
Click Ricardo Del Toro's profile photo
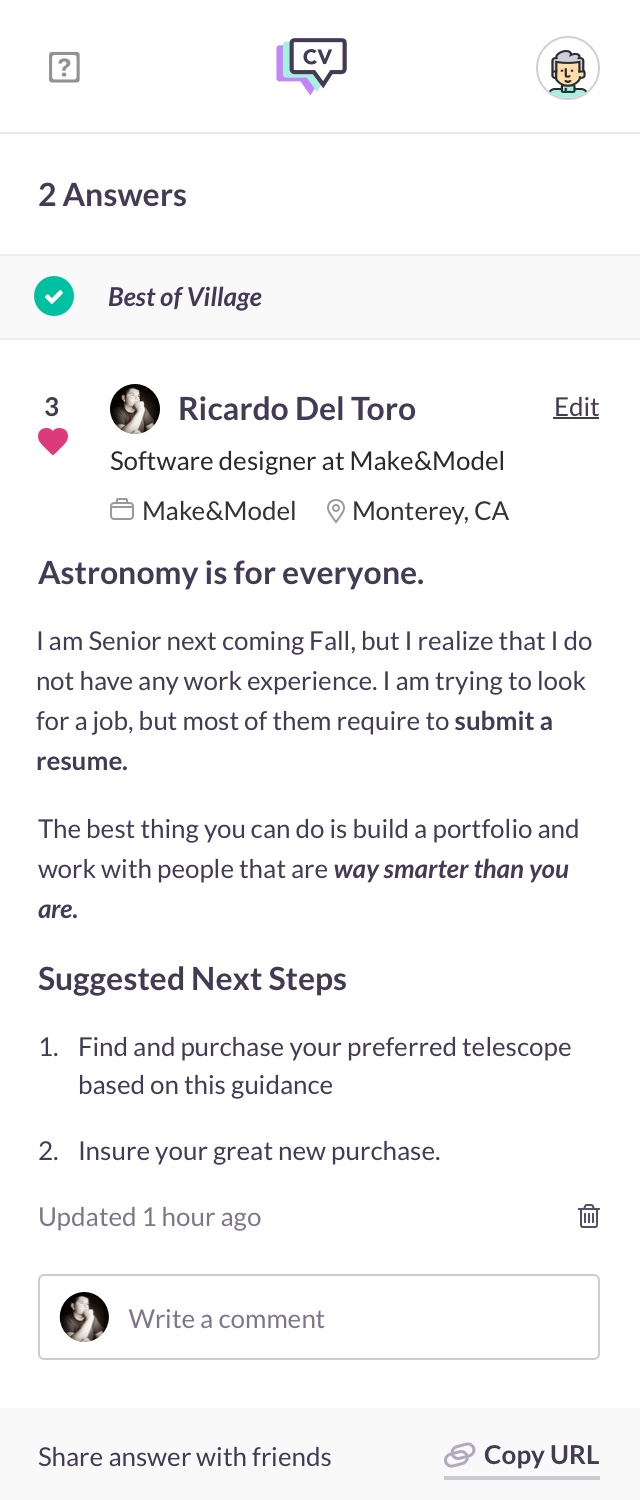tap(135, 409)
